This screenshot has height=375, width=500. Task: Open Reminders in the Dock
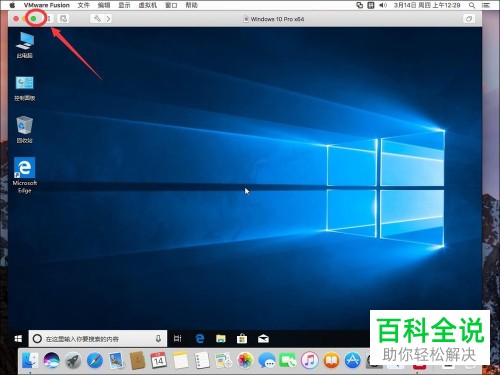(x=202, y=360)
